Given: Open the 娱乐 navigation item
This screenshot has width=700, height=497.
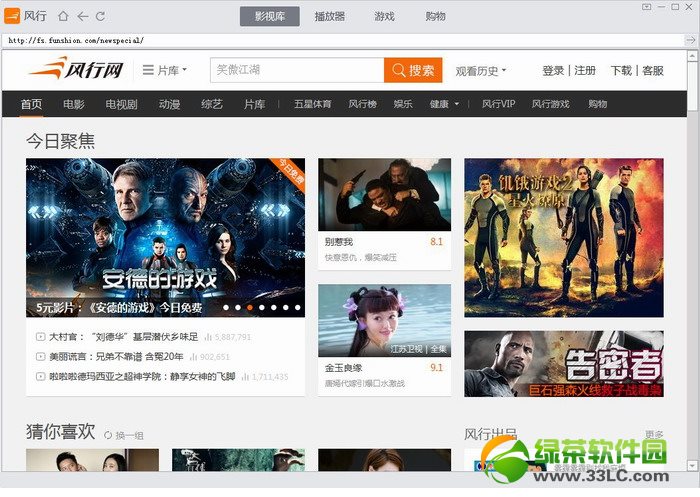Looking at the screenshot, I should (403, 104).
